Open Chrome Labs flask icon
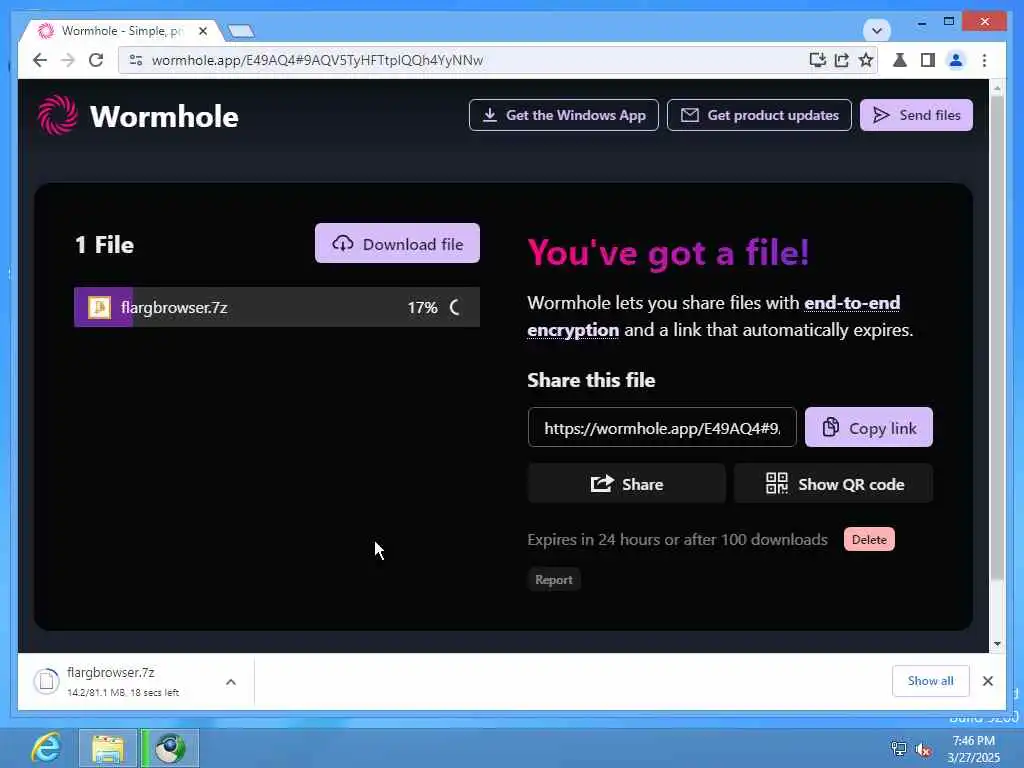 point(900,60)
